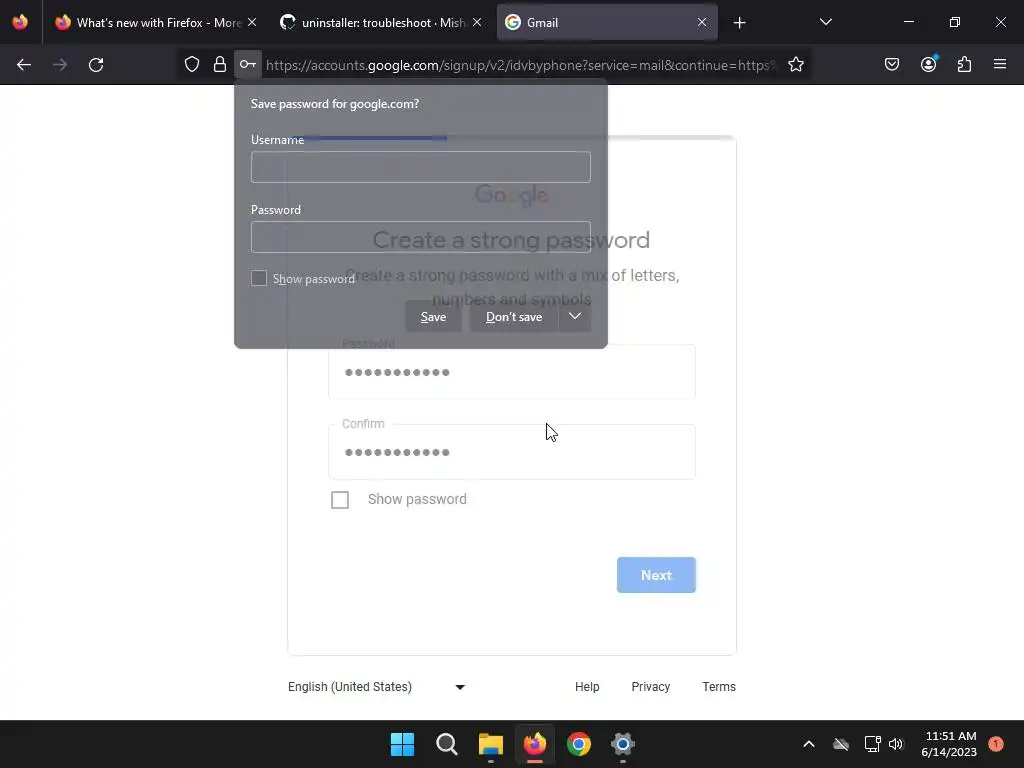Open the Firefox application menu hamburger
The image size is (1024, 768).
click(x=1000, y=65)
